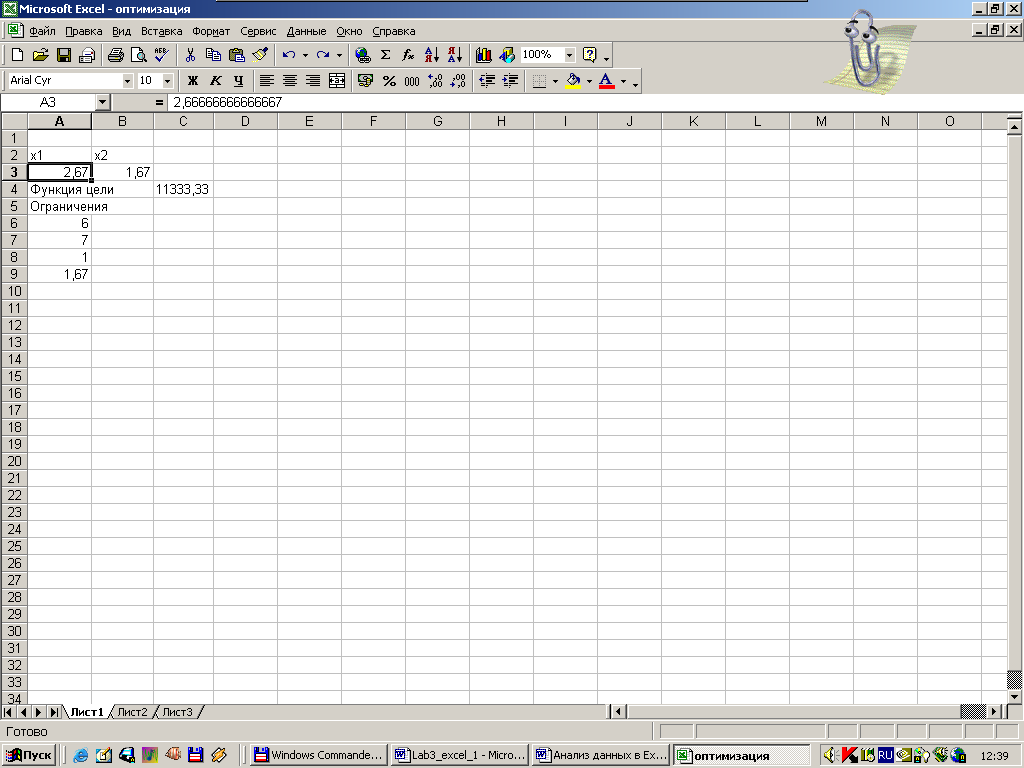Image resolution: width=1024 pixels, height=768 pixels.
Task: Expand the fill color palette arrow
Action: point(589,81)
